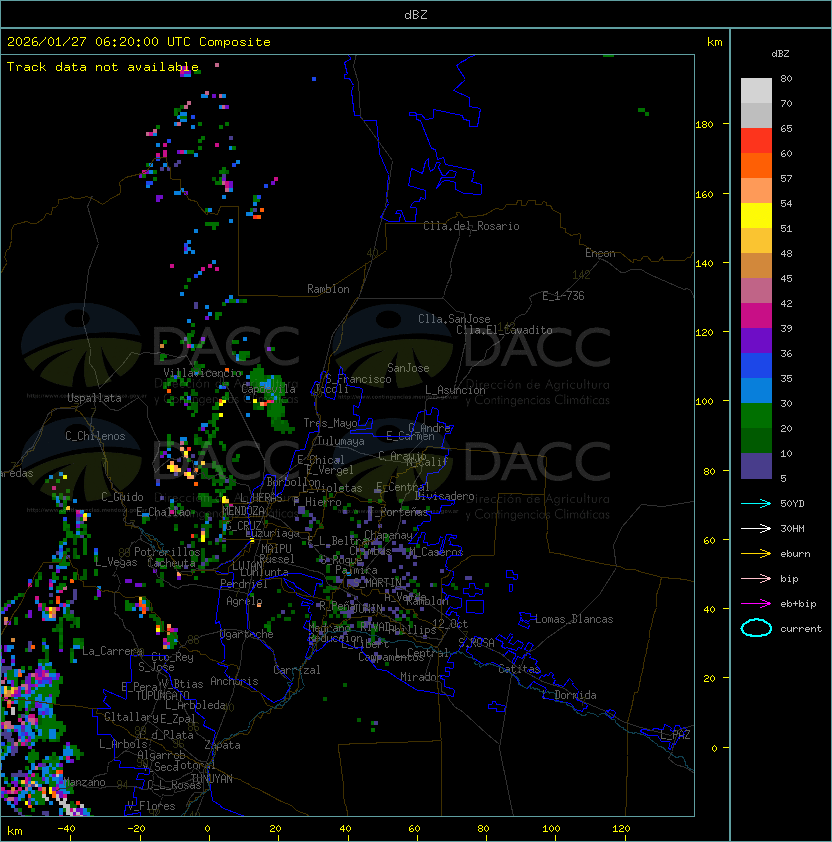The width and height of the screenshot is (832, 842).
Task: Click the bottom dark purple dBZ swatch
Action: click(x=756, y=465)
